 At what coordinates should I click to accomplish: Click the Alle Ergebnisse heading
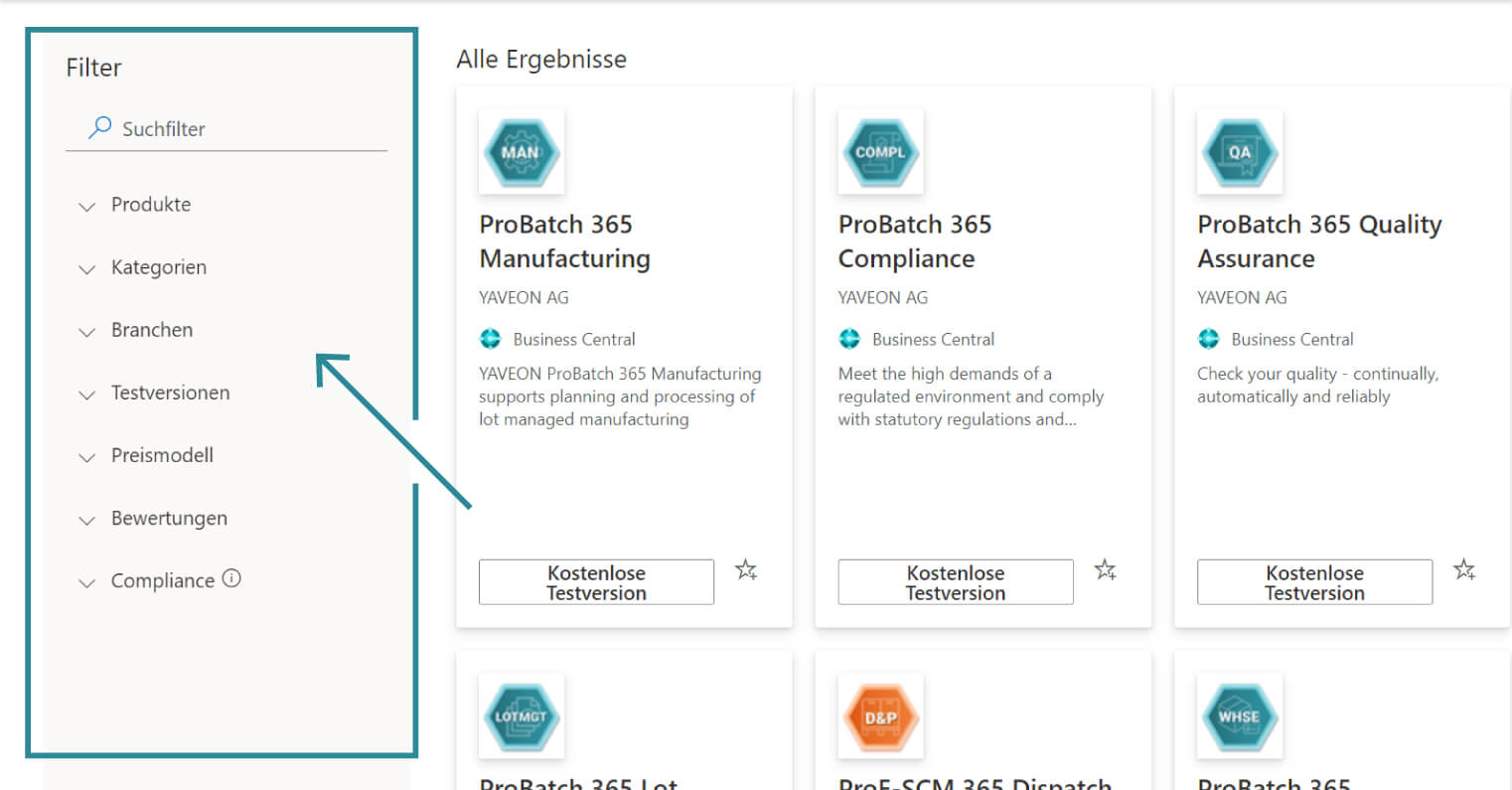541,60
